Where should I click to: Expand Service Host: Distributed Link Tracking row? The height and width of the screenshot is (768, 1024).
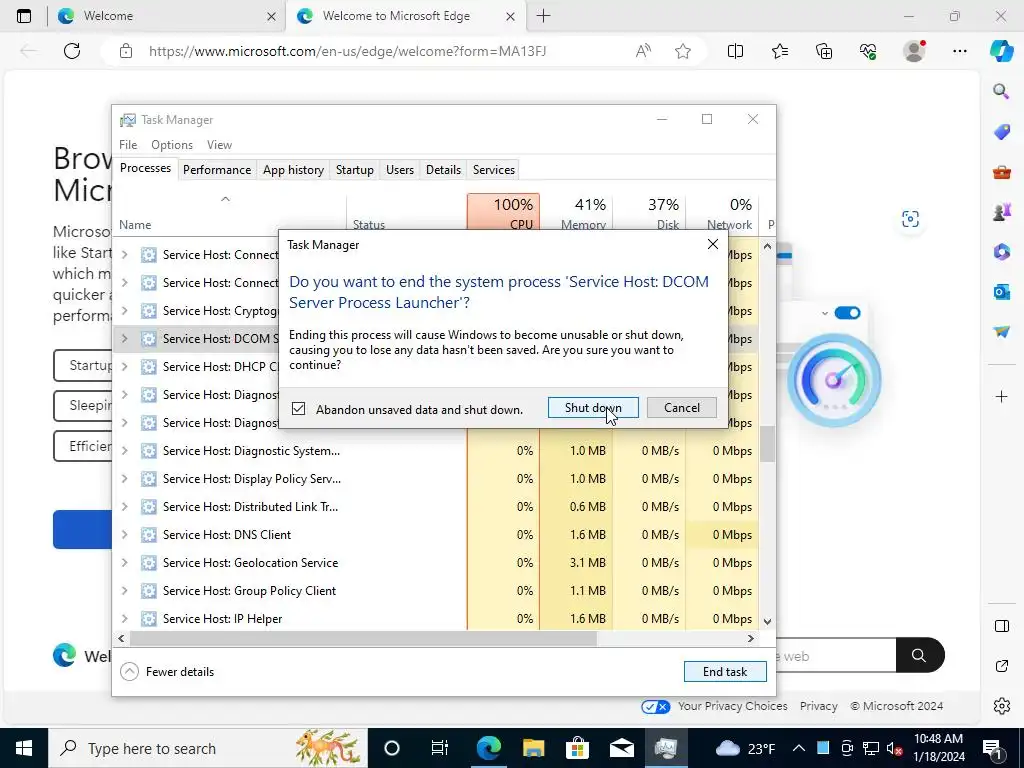[125, 507]
